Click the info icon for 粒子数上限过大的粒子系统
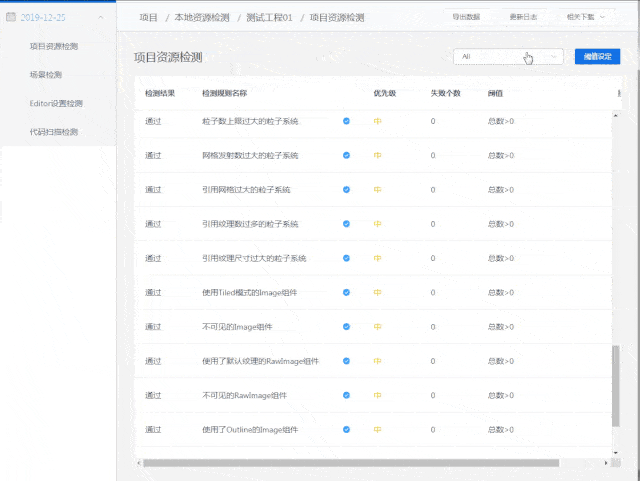The height and width of the screenshot is (481, 640). pyautogui.click(x=346, y=121)
